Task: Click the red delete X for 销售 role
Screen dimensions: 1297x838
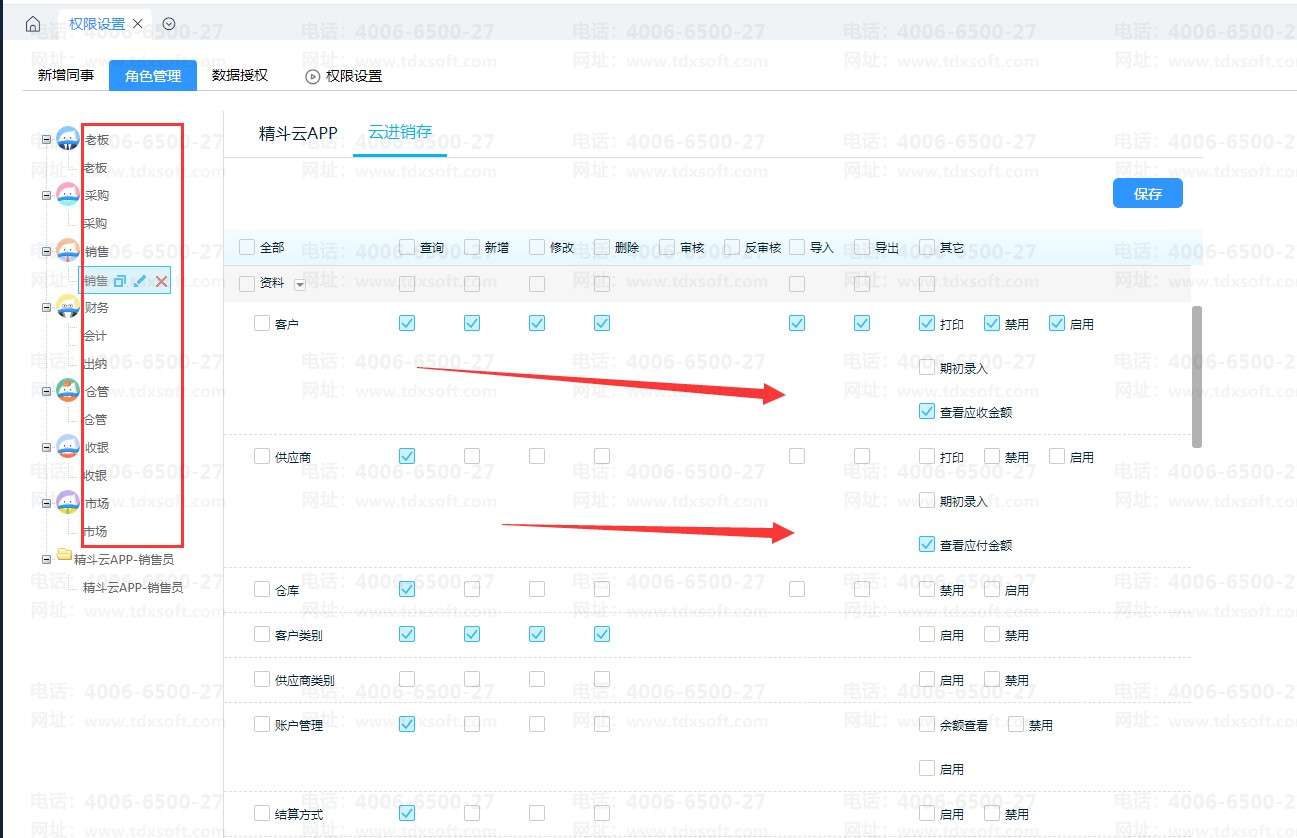Action: pyautogui.click(x=161, y=282)
